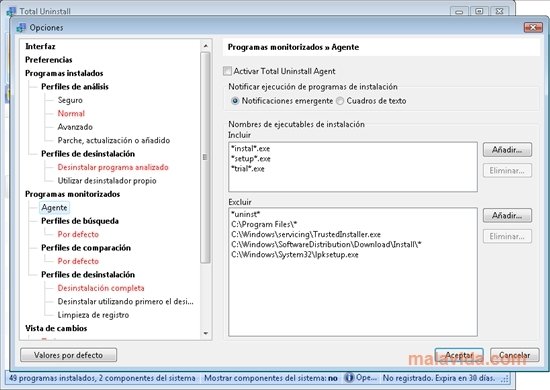The image size is (550, 390).
Task: Select Vista de cambios tree section
Action: tap(56, 328)
